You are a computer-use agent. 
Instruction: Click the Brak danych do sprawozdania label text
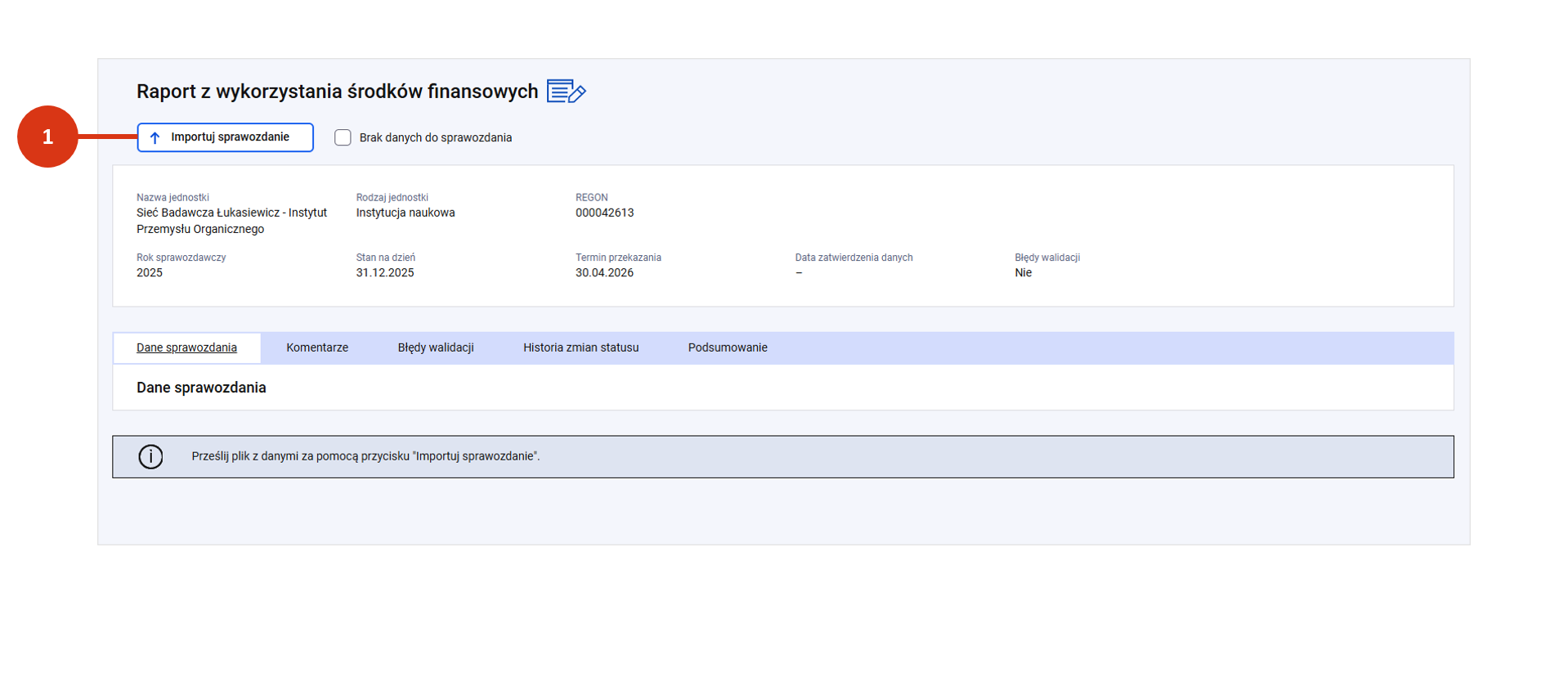[x=435, y=138]
